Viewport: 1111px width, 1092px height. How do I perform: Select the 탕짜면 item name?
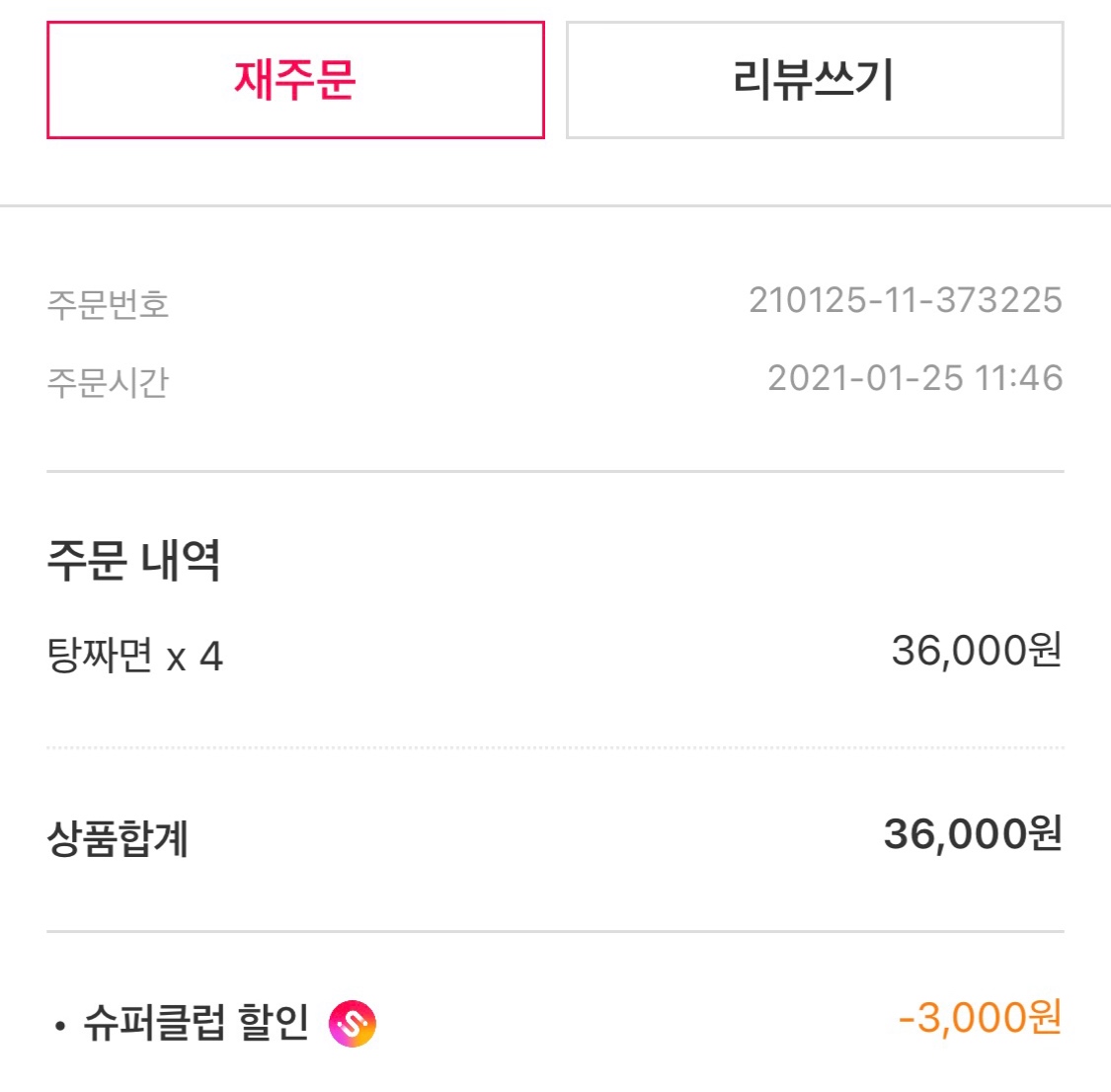click(x=99, y=655)
